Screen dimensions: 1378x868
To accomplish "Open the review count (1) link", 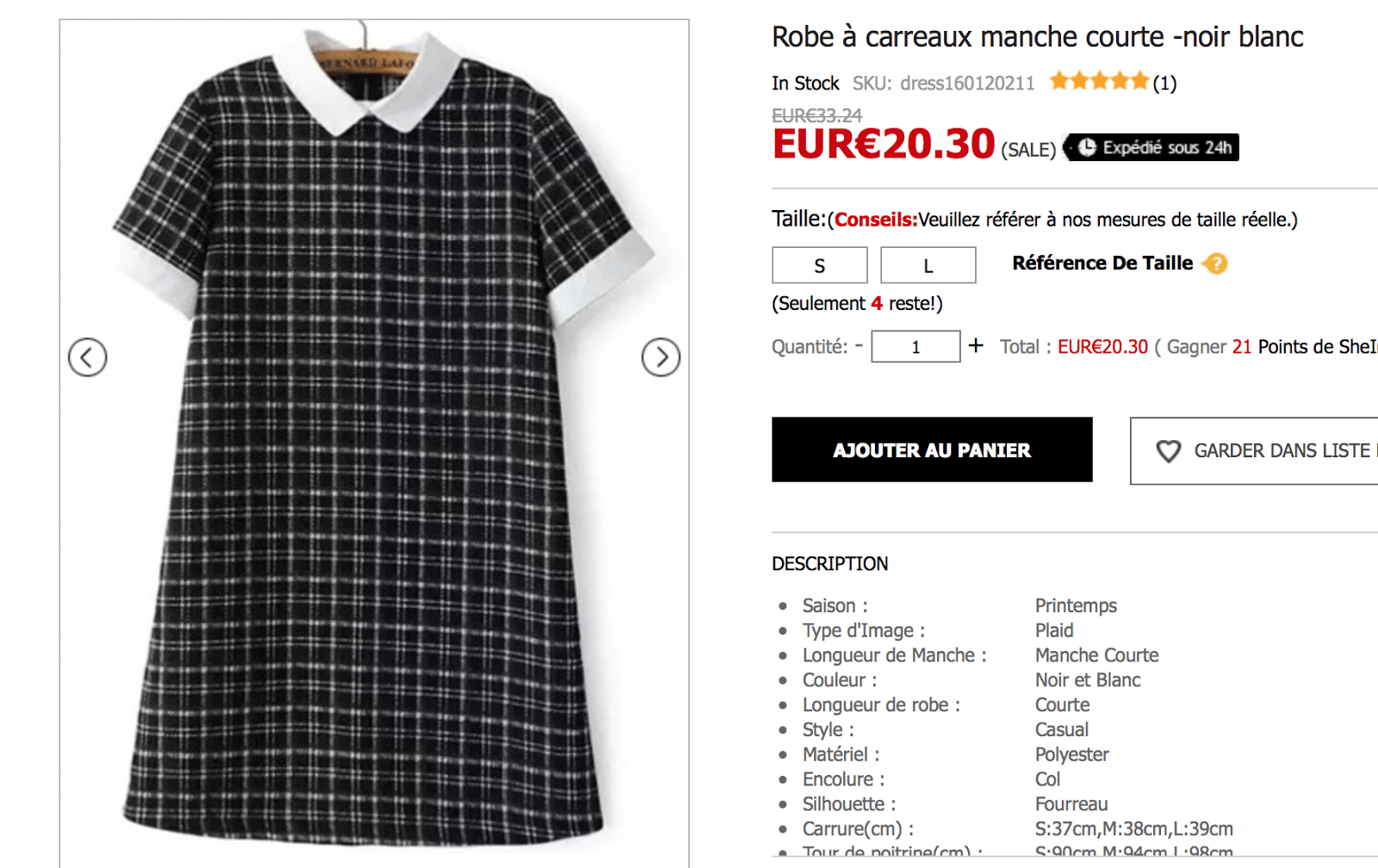I will point(1164,84).
